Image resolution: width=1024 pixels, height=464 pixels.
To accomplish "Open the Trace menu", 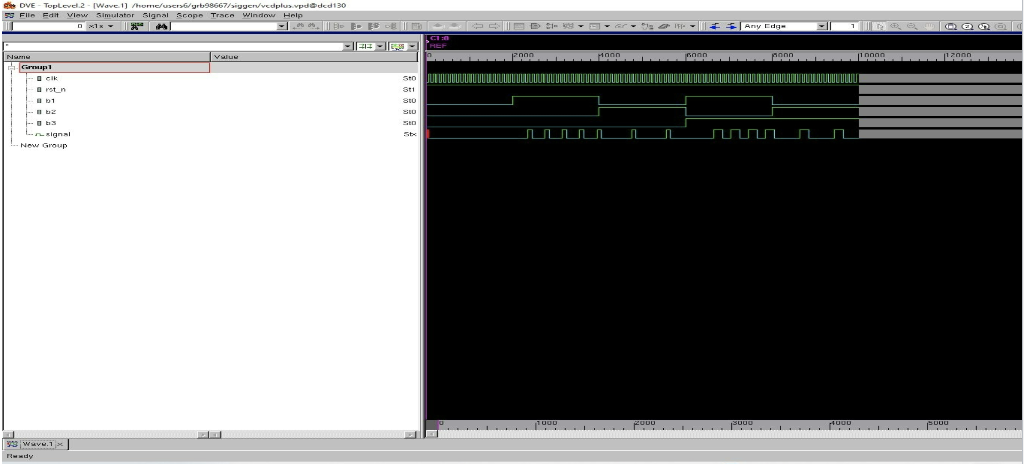I will point(223,15).
